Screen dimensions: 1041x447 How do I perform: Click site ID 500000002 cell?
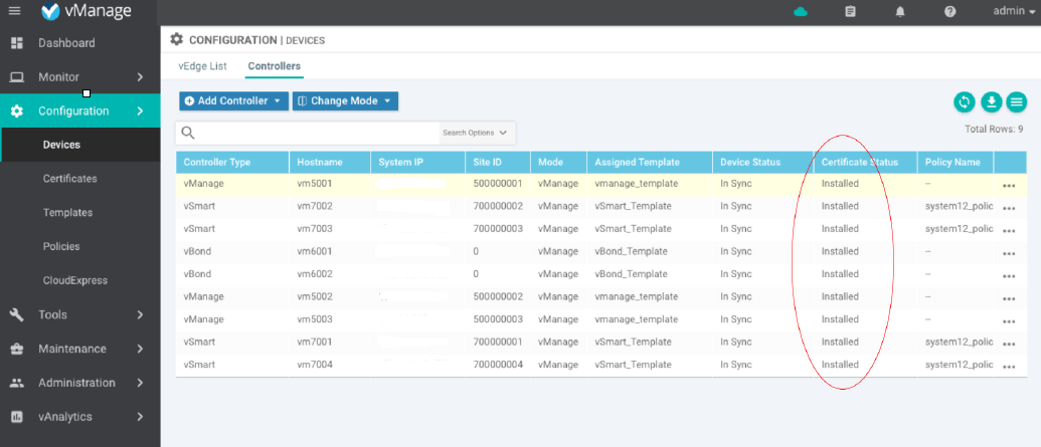point(499,296)
